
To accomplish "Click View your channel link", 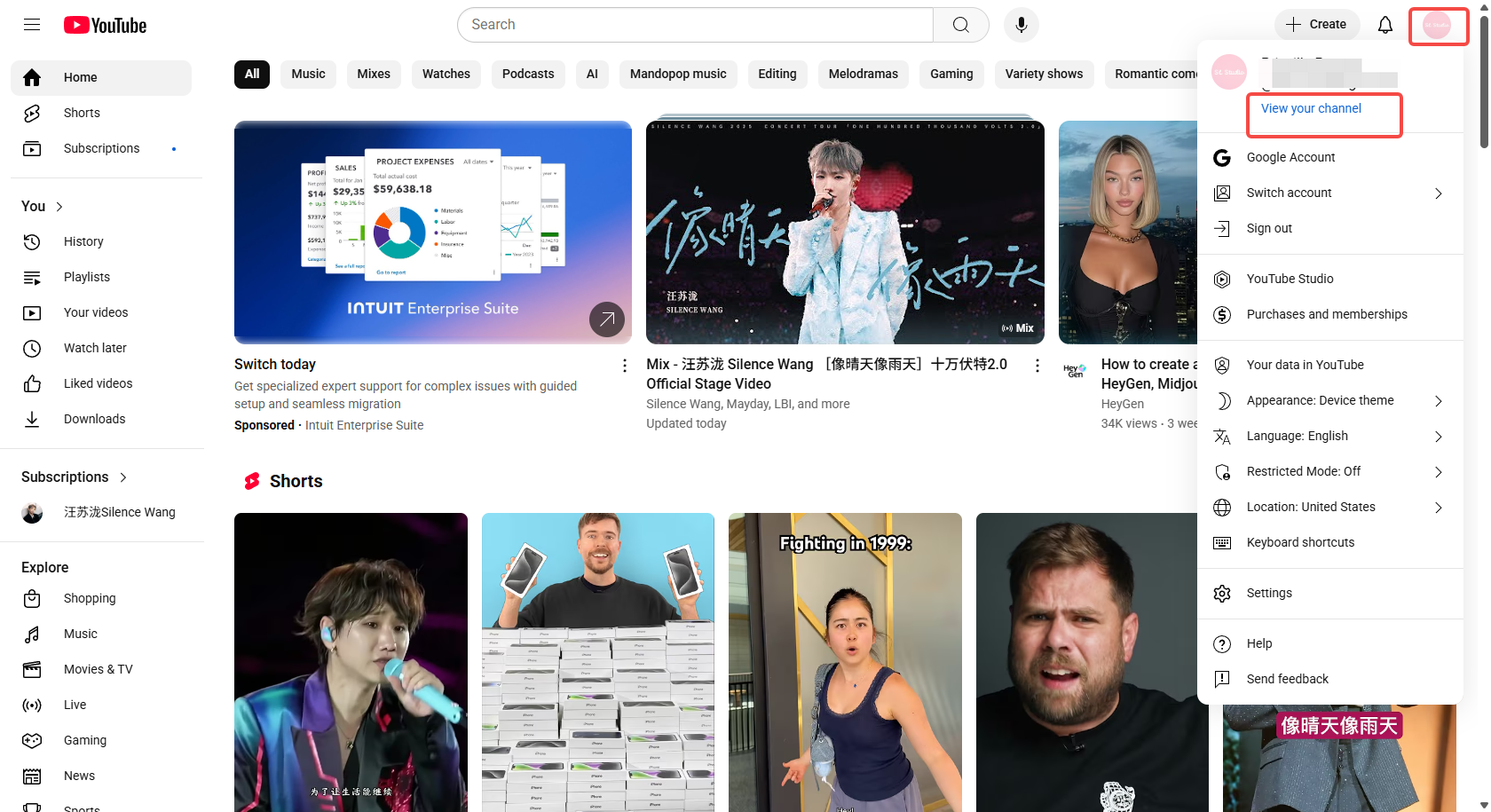I will coord(1311,108).
